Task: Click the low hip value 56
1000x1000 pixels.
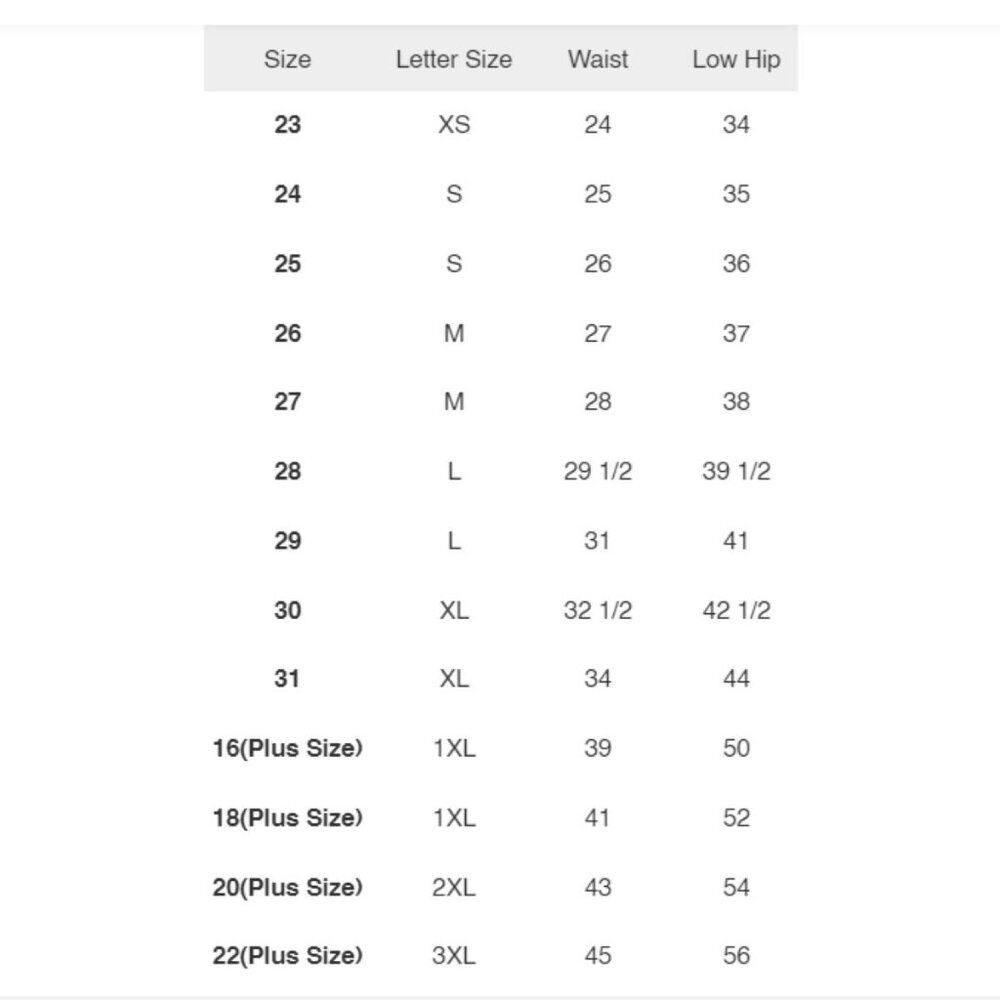Action: pyautogui.click(x=736, y=955)
